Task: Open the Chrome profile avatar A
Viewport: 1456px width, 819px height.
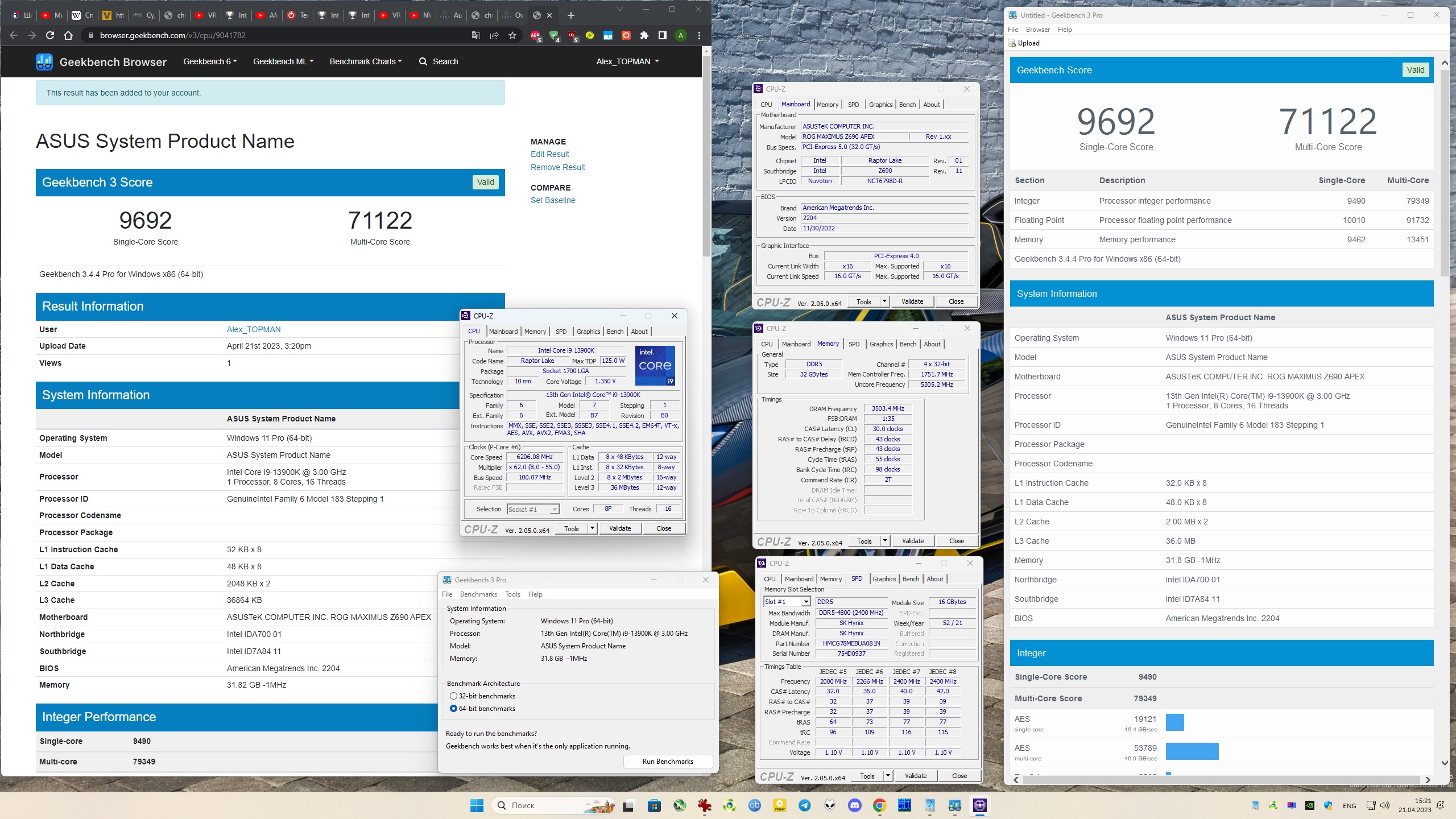Action: [x=681, y=35]
